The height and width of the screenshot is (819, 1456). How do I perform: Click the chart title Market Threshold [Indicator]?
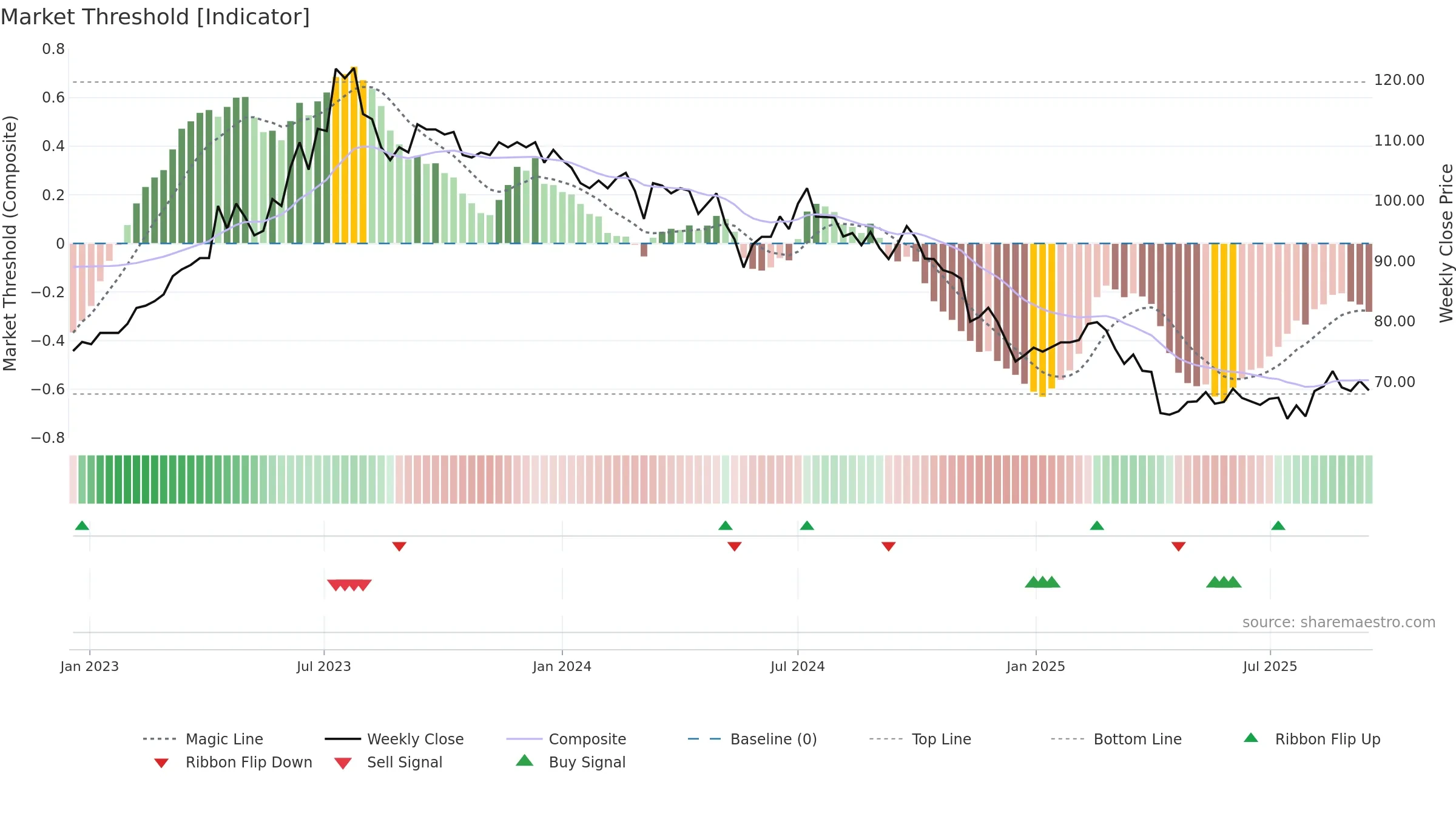pos(155,17)
